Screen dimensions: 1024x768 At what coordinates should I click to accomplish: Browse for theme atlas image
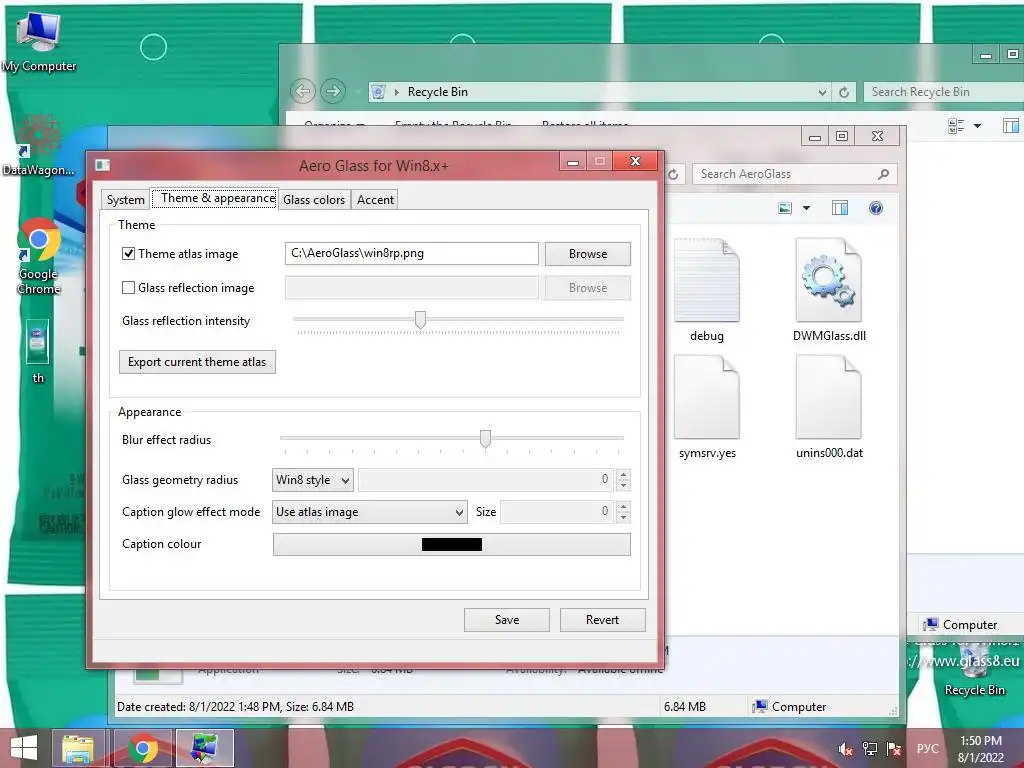[588, 254]
